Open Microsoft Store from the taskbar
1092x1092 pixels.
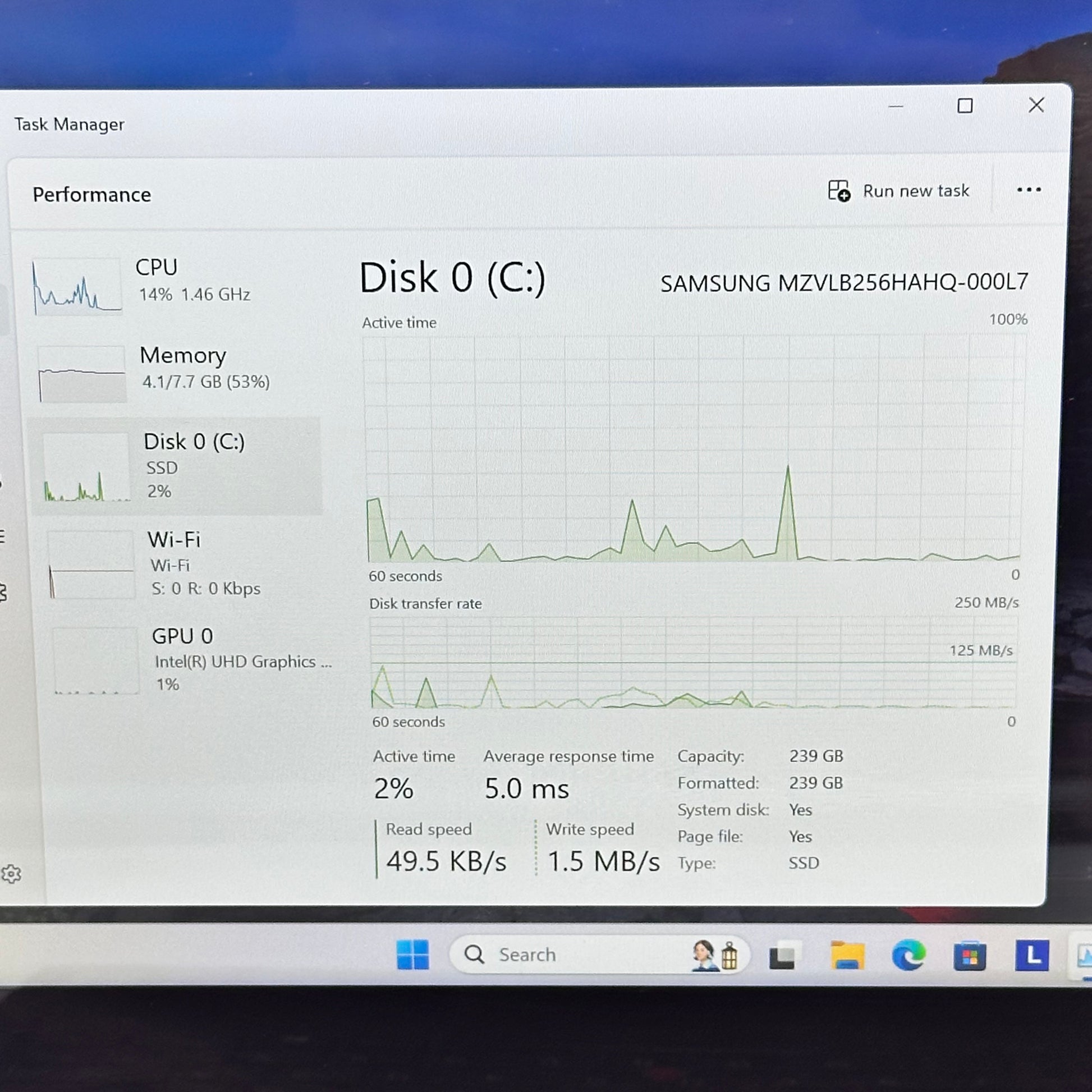[x=970, y=957]
